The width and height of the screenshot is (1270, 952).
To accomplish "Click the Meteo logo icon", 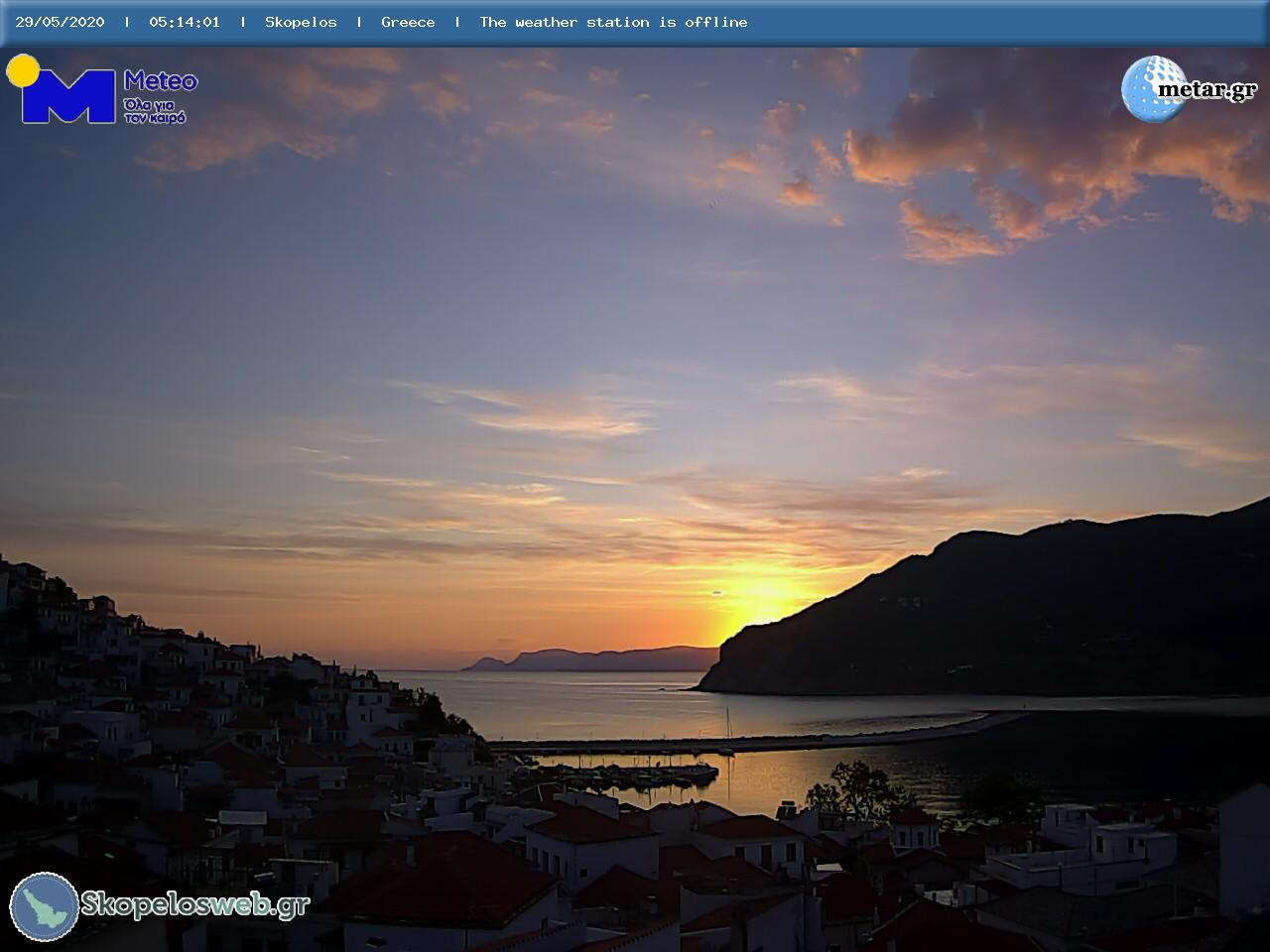I will [61, 89].
